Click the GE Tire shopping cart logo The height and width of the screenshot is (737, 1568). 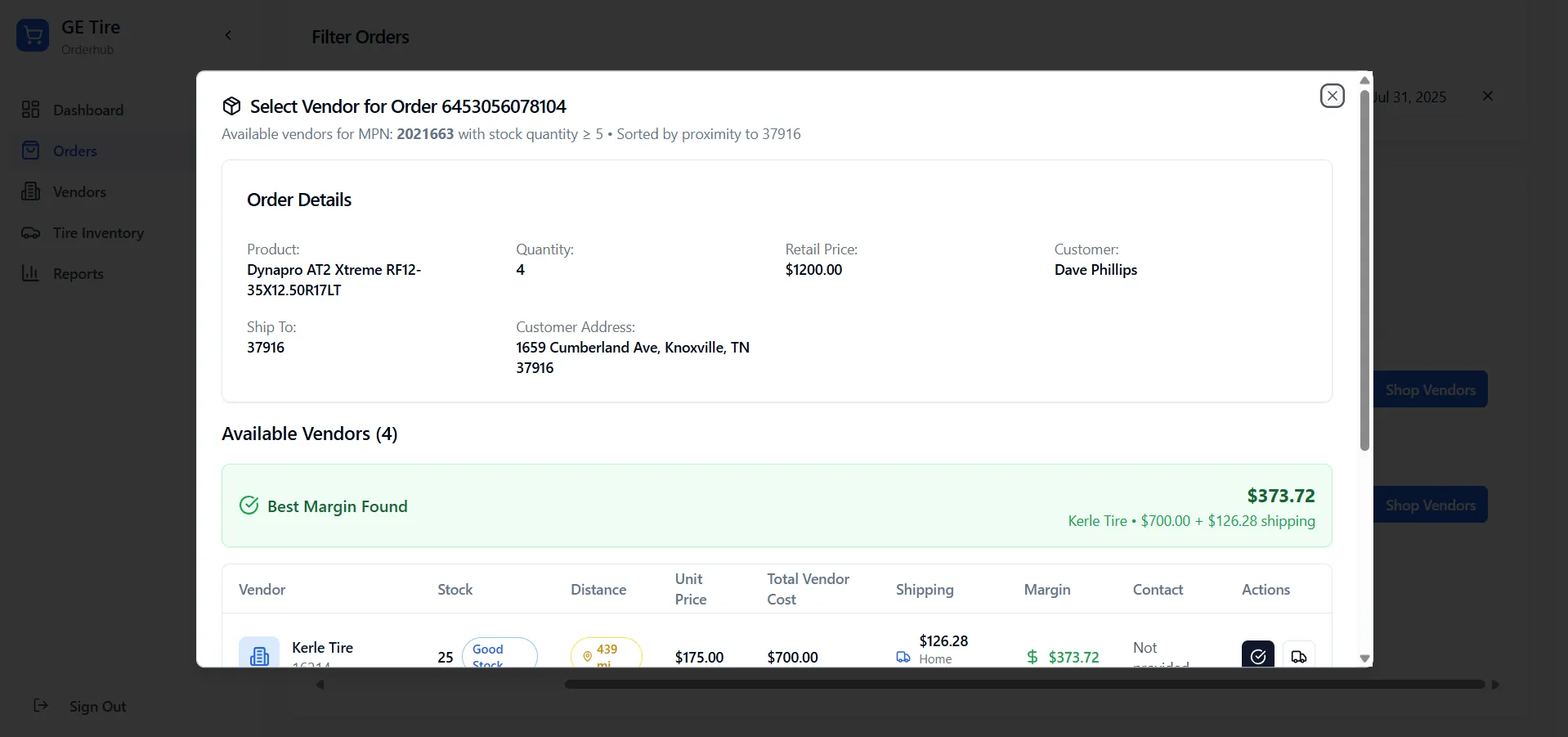click(x=33, y=35)
